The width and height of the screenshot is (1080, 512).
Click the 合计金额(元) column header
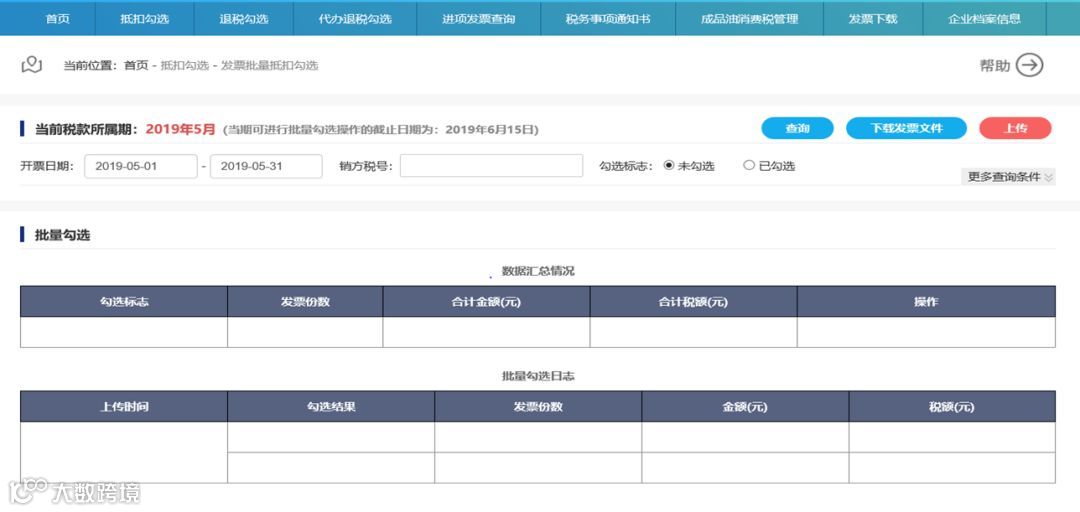pos(486,302)
